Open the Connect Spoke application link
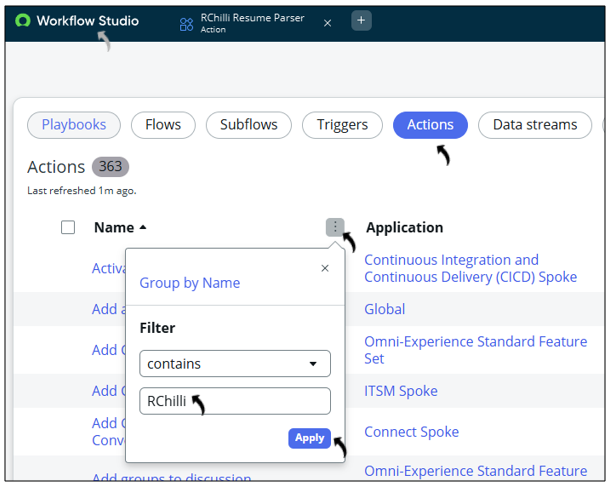 (411, 432)
